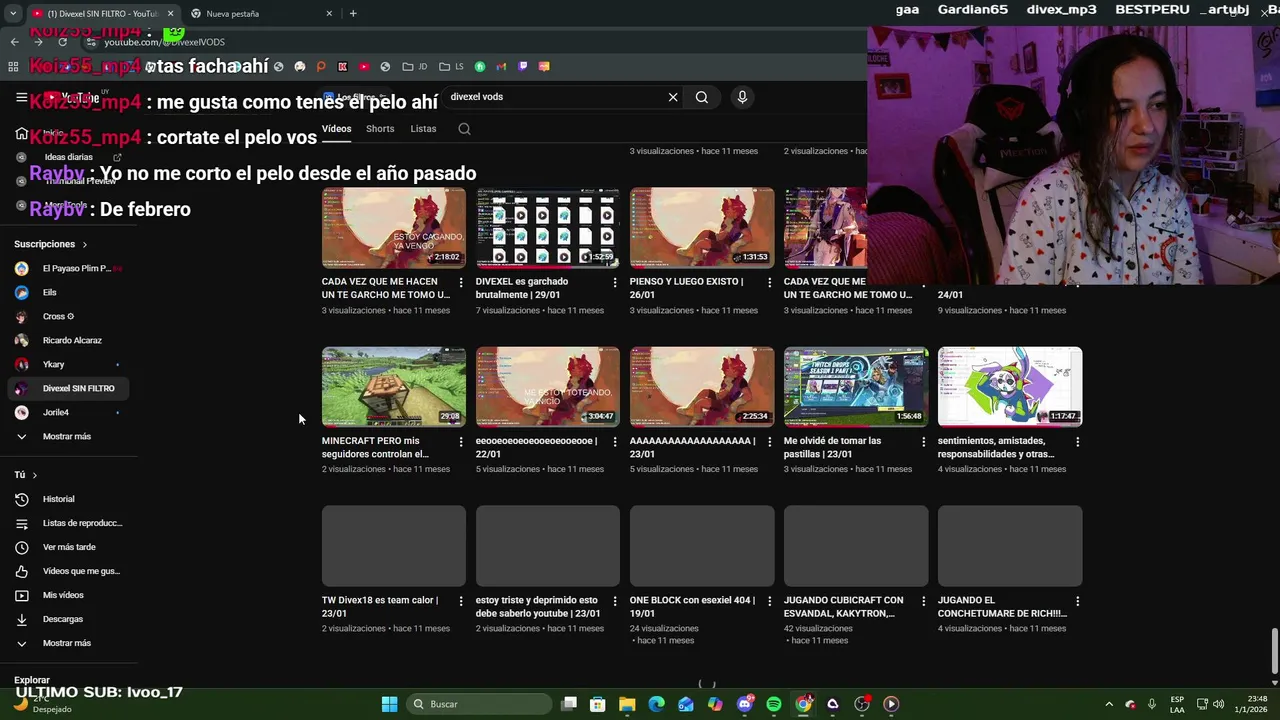Open the Chrome tab search dropdown

tap(12, 13)
